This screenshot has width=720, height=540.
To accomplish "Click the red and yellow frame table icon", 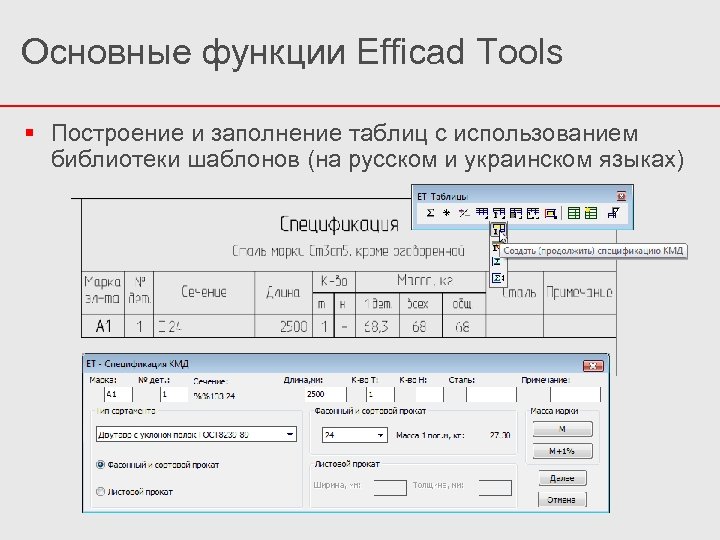I will pos(550,213).
